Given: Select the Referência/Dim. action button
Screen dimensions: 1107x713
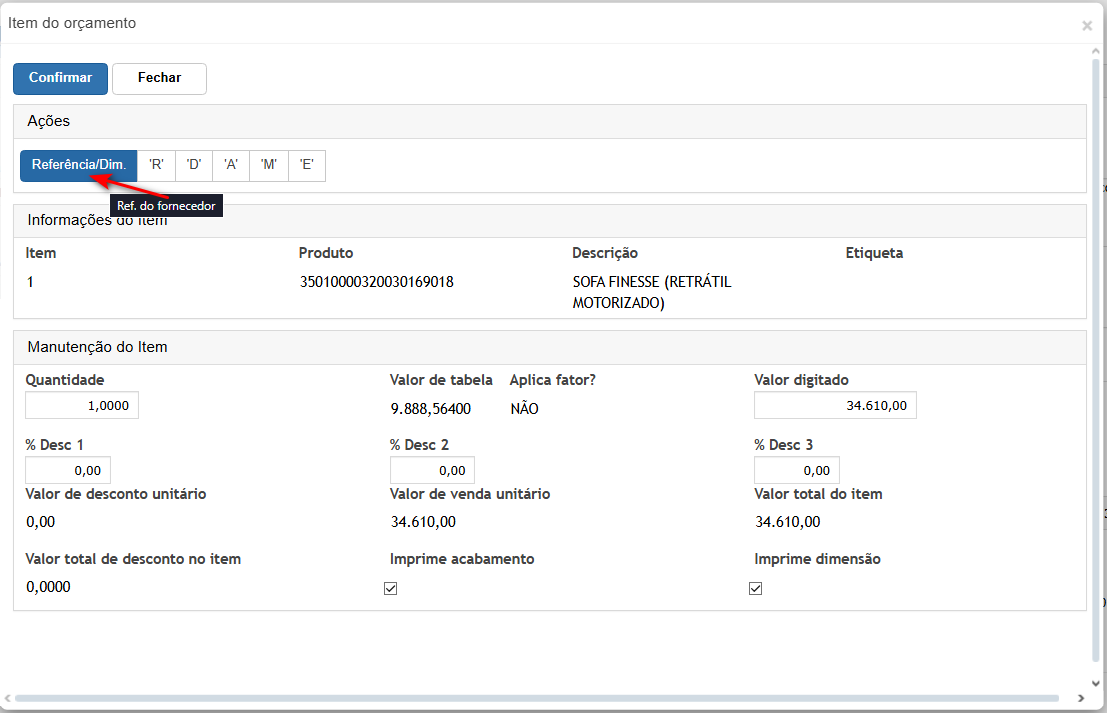Looking at the screenshot, I should 78,165.
